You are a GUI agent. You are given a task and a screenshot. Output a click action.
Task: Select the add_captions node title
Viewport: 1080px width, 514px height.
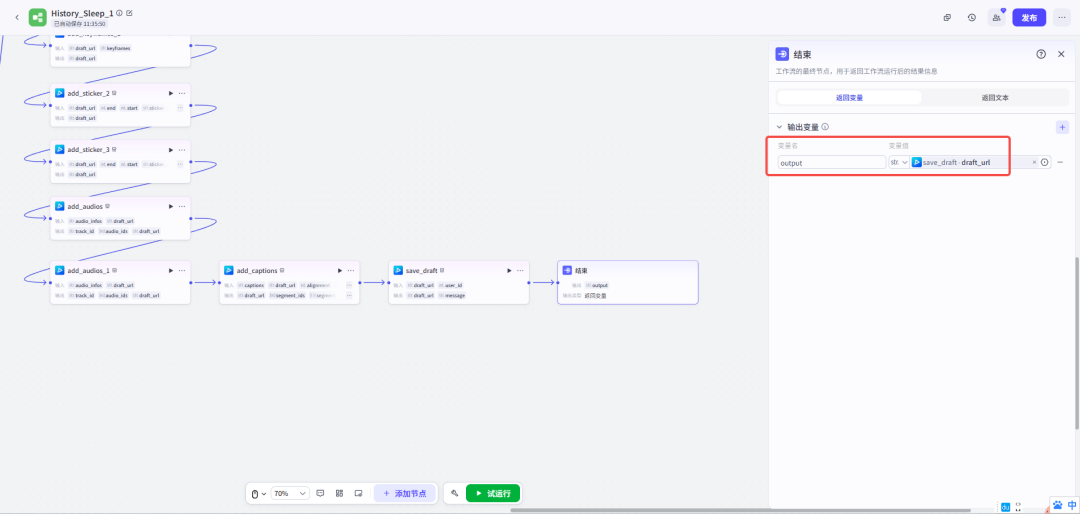[x=257, y=271]
